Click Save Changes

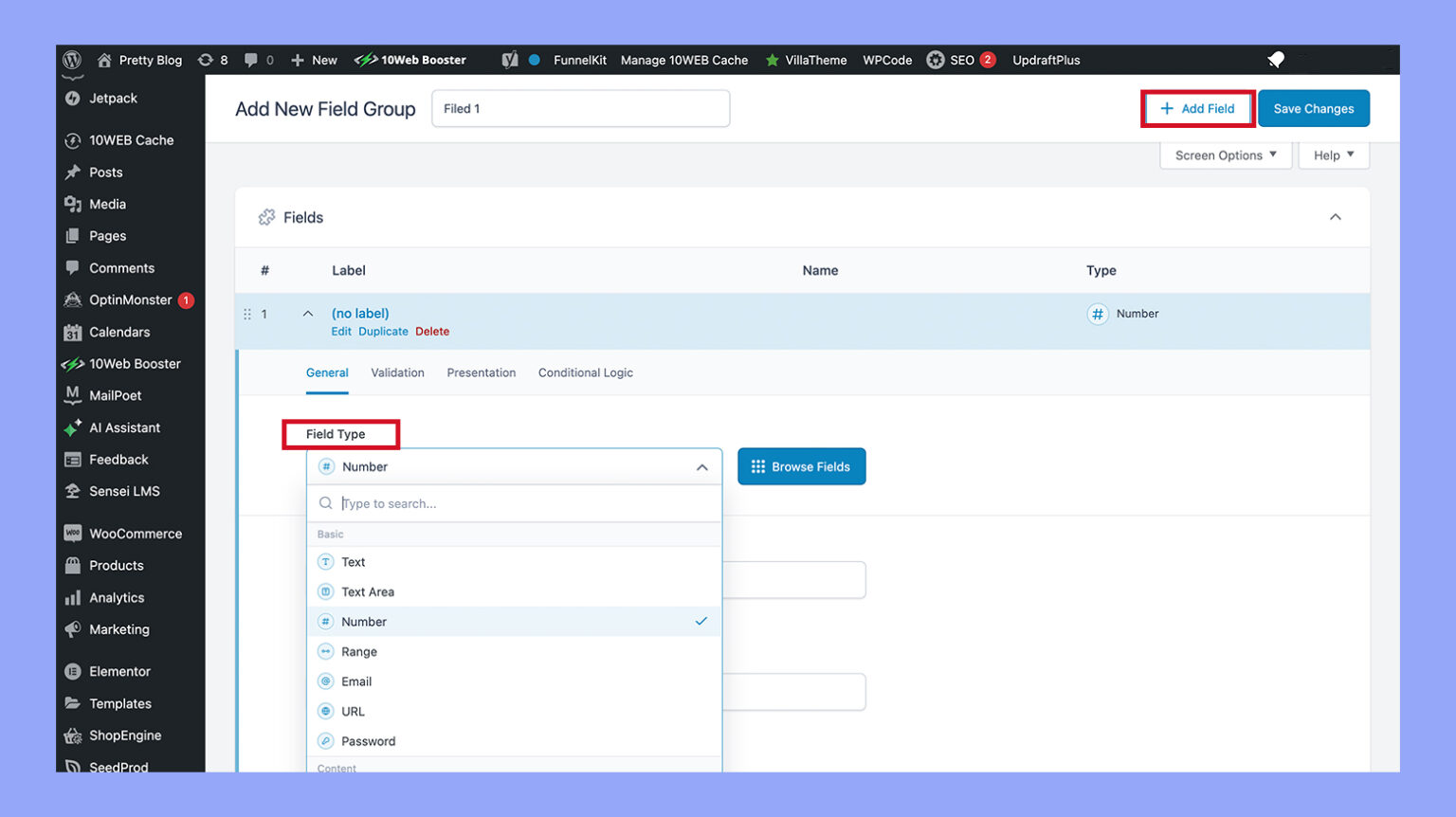point(1314,108)
